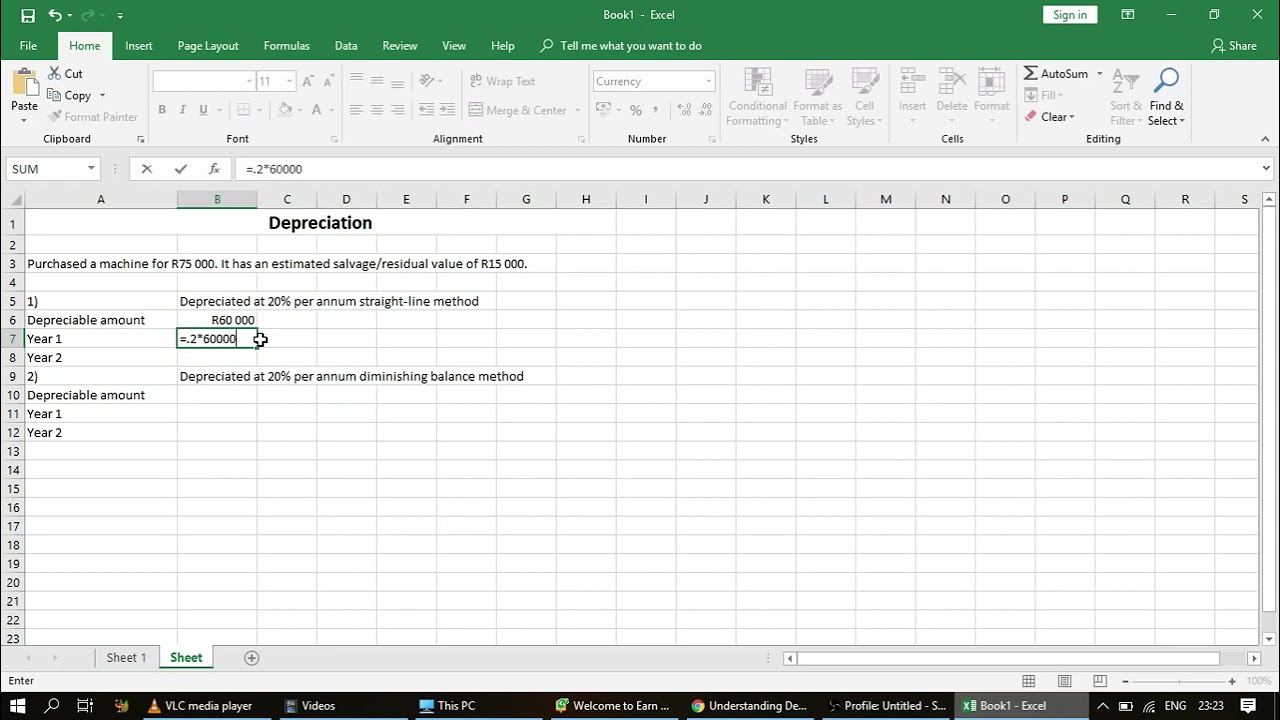Click the Comma Style icon

click(x=658, y=110)
